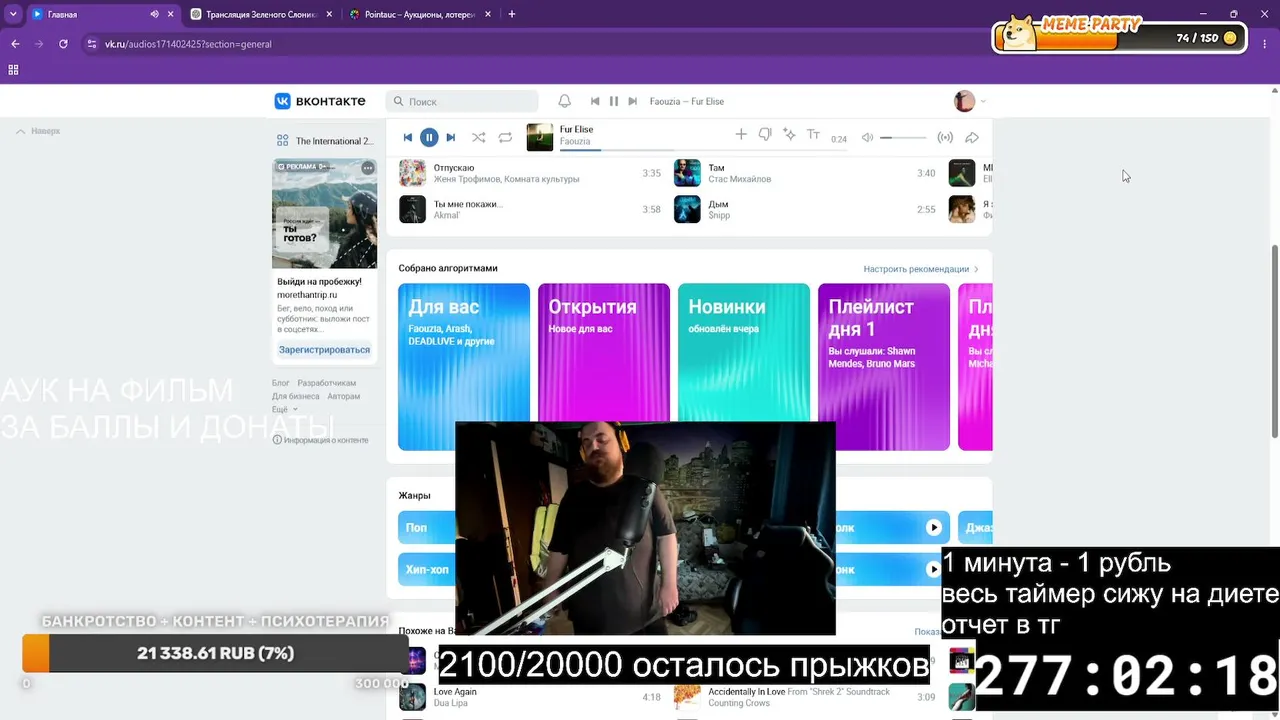Close the Pointauc tab
1280x720 pixels.
(x=488, y=14)
